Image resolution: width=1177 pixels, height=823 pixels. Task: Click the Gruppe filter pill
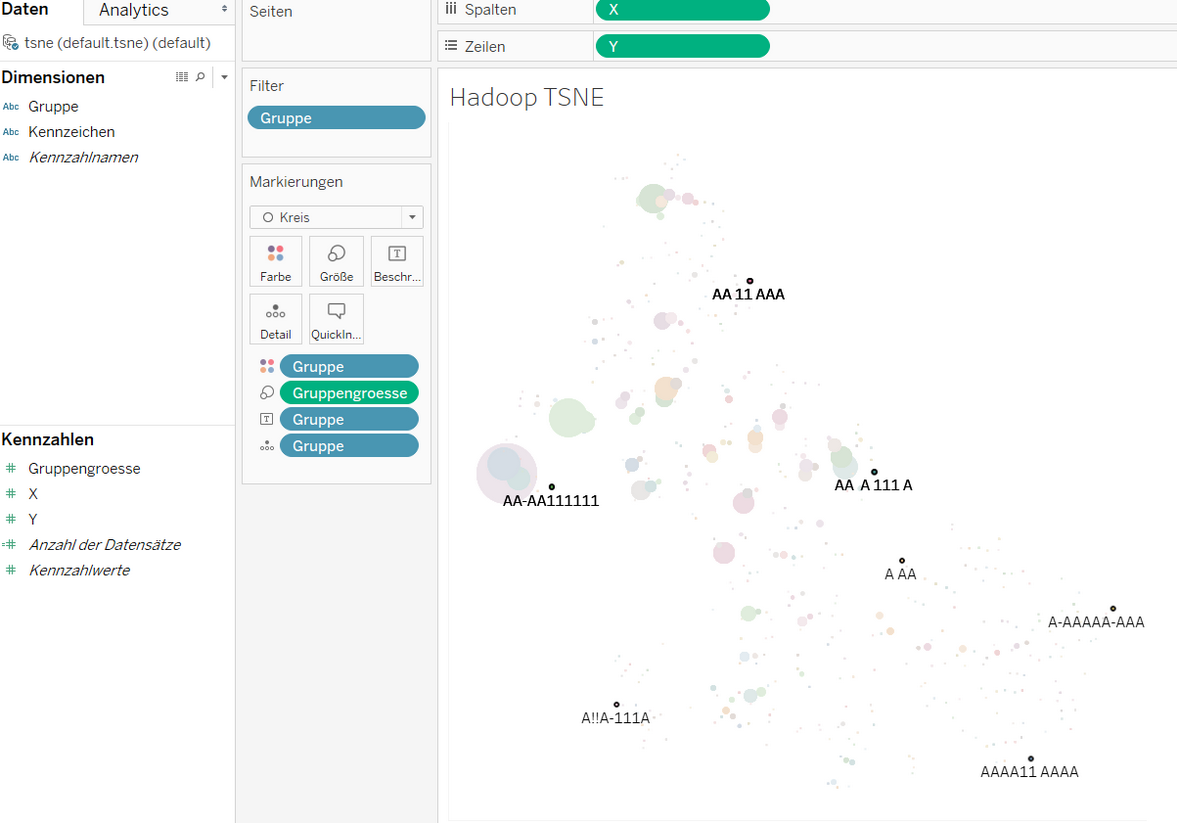(336, 118)
